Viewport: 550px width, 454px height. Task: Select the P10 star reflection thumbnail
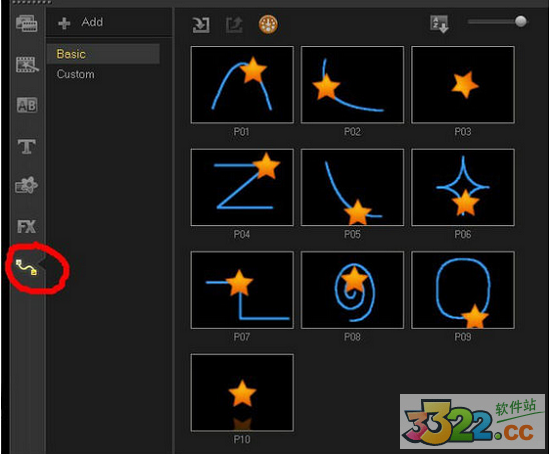click(x=242, y=393)
